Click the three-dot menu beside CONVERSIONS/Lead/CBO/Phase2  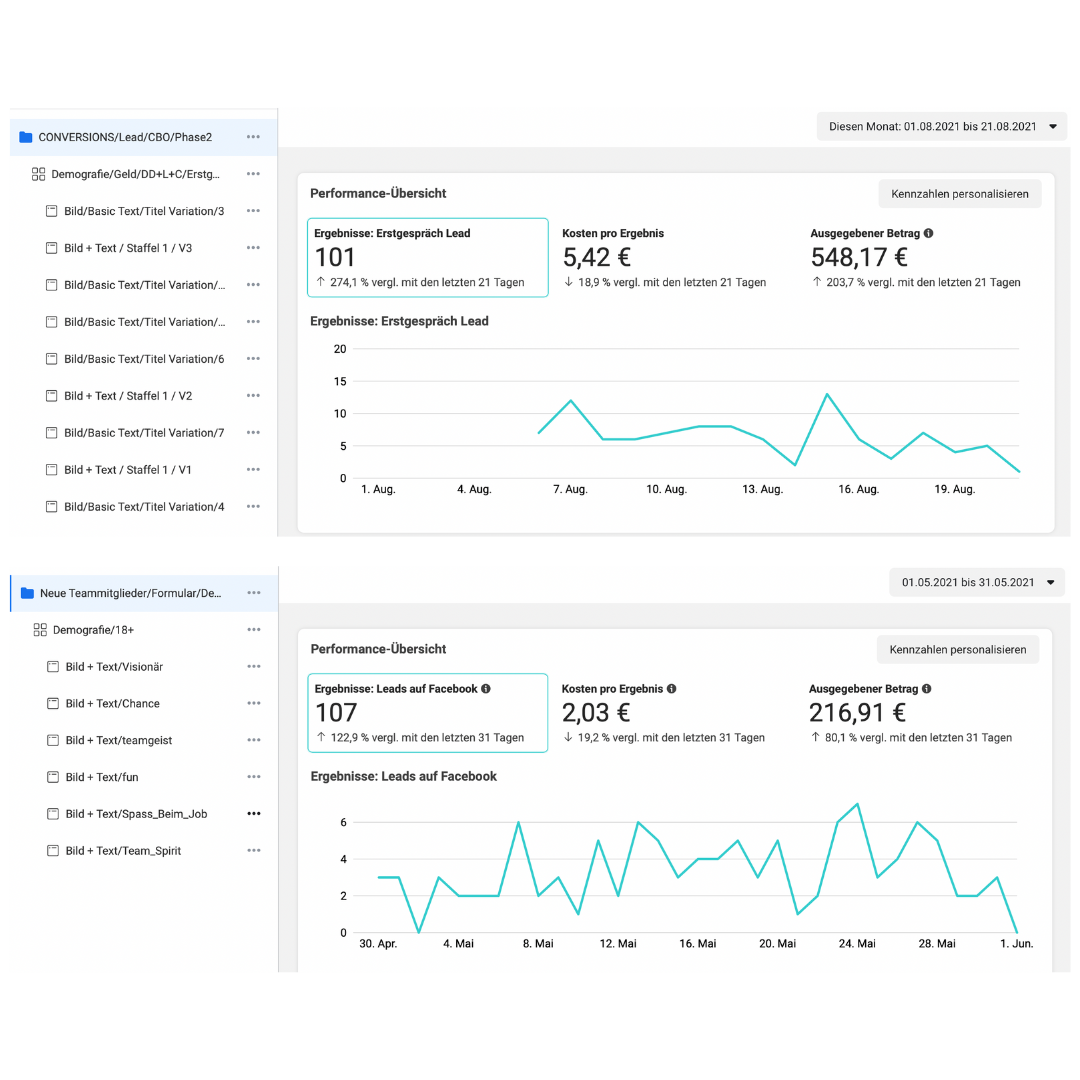click(253, 137)
